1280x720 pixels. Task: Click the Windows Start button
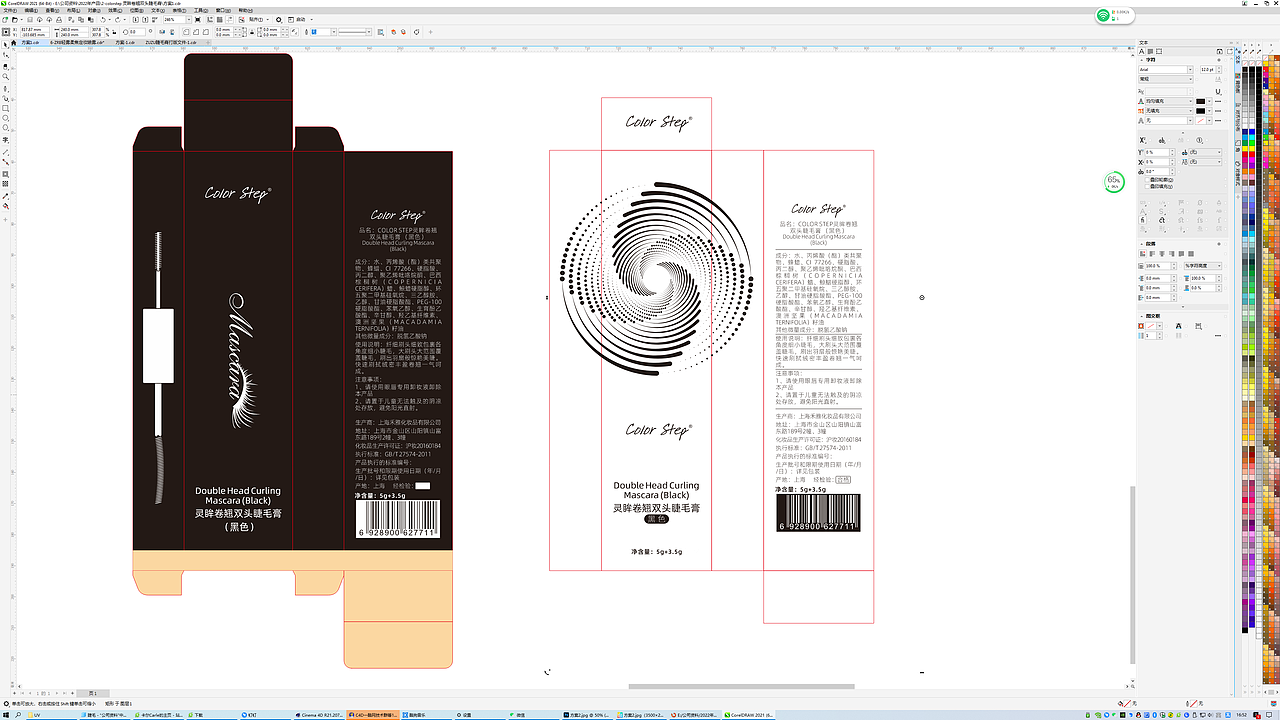point(7,715)
